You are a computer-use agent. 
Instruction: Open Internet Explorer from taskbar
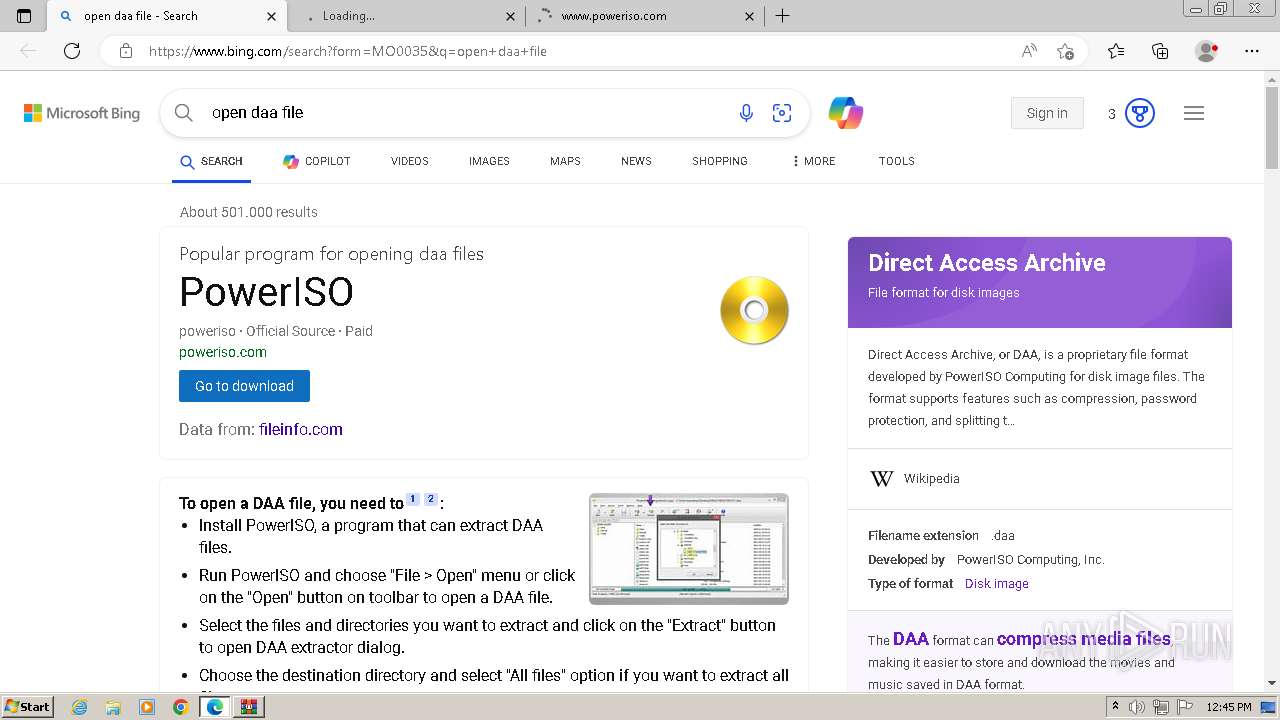coord(79,707)
